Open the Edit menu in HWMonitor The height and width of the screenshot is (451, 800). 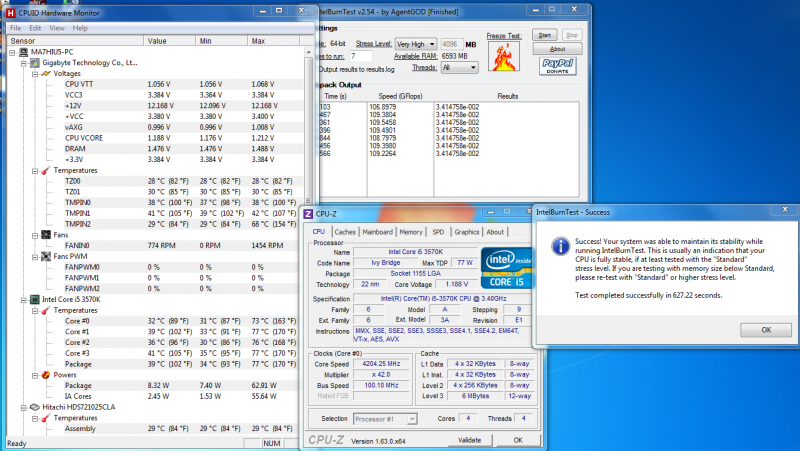pyautogui.click(x=35, y=28)
